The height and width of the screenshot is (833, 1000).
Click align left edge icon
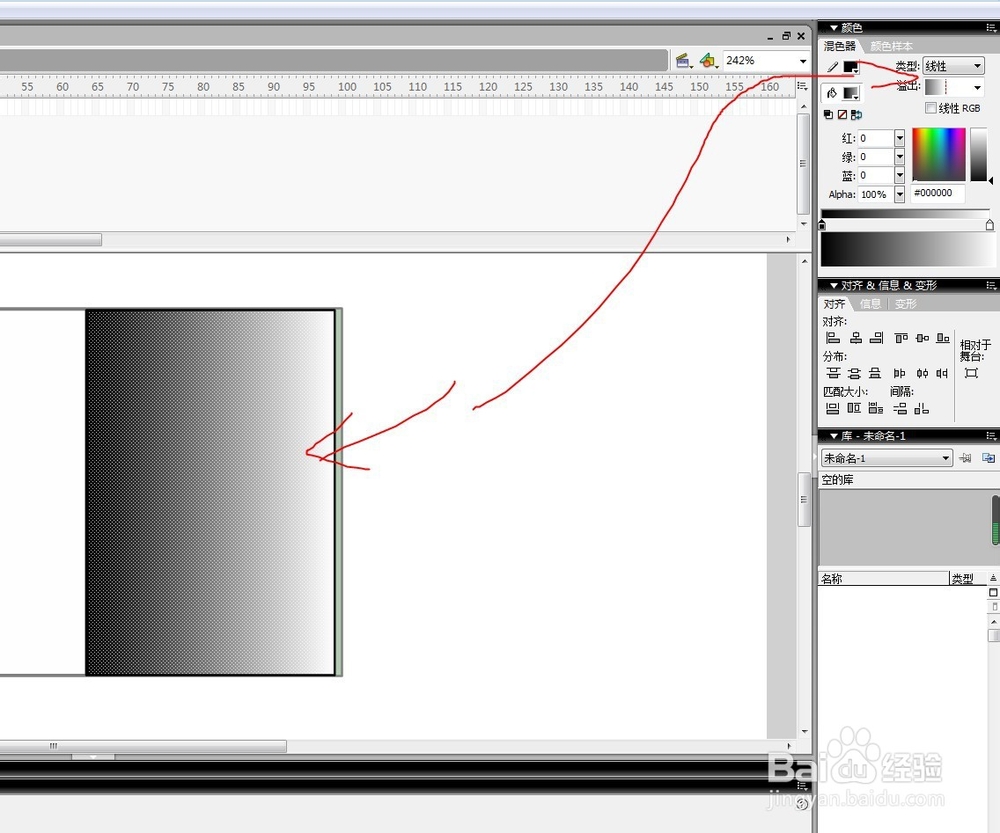(833, 338)
